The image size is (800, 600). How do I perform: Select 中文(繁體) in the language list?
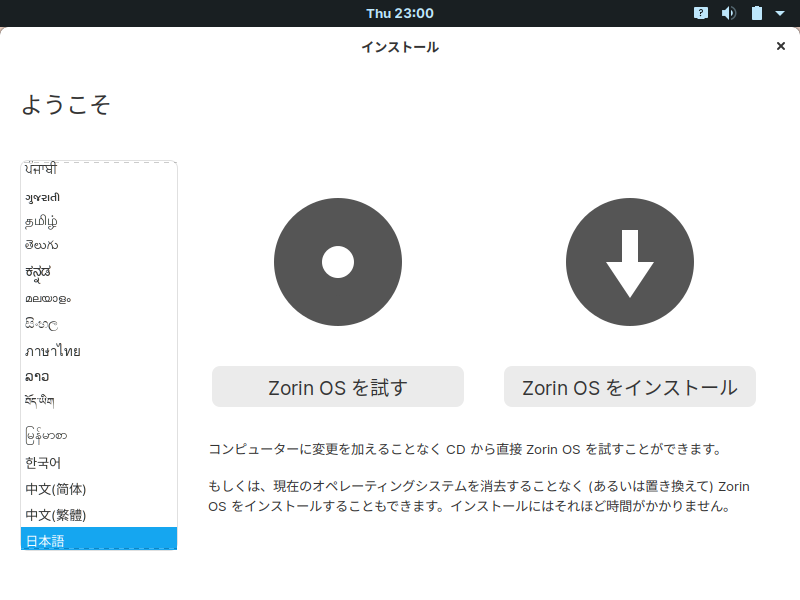point(99,515)
